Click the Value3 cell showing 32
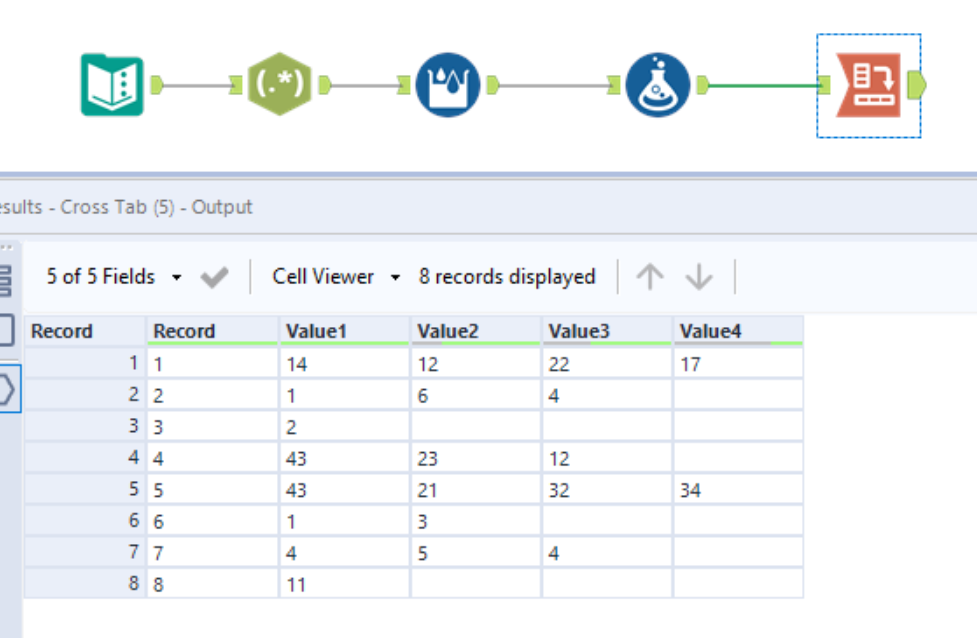Screen dimensions: 977x638 pyautogui.click(x=606, y=490)
